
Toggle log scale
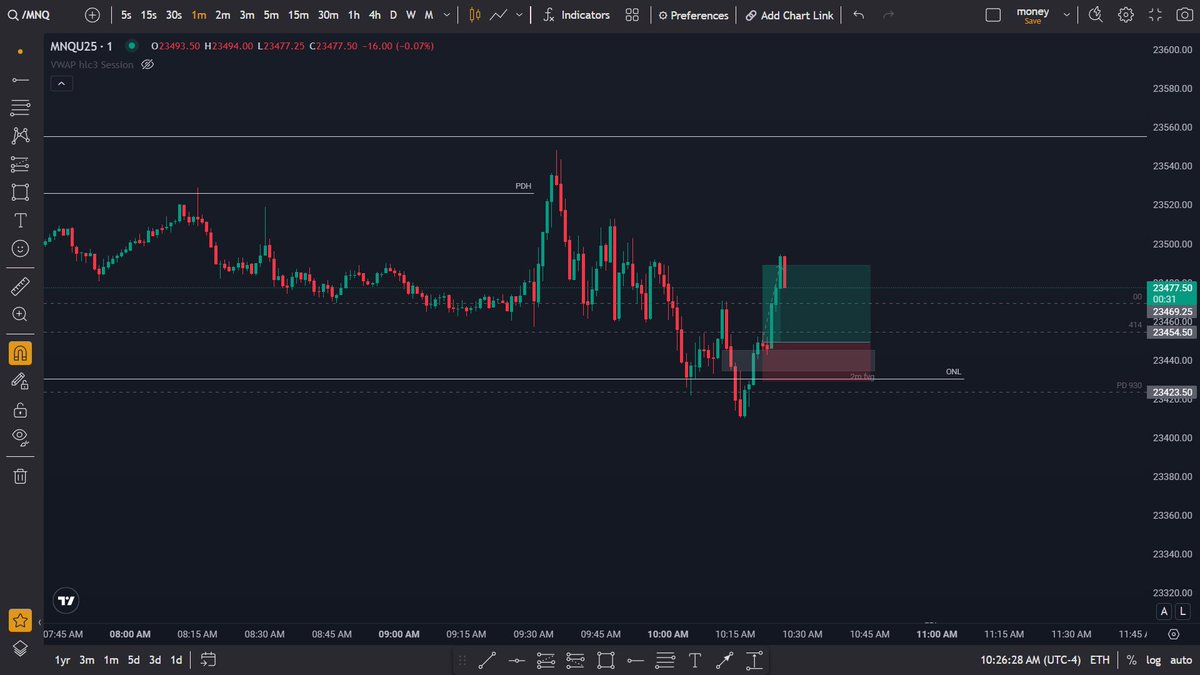1153,660
